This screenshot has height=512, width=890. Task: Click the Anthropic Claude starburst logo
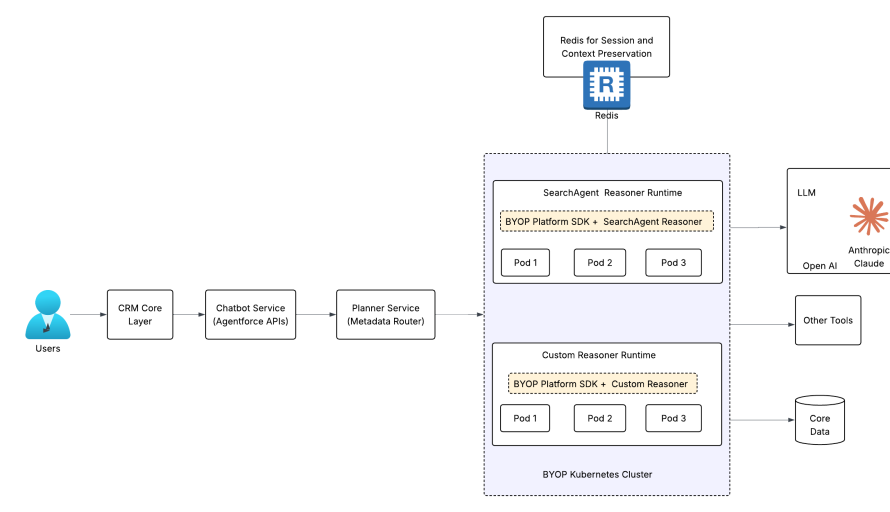pos(869,216)
